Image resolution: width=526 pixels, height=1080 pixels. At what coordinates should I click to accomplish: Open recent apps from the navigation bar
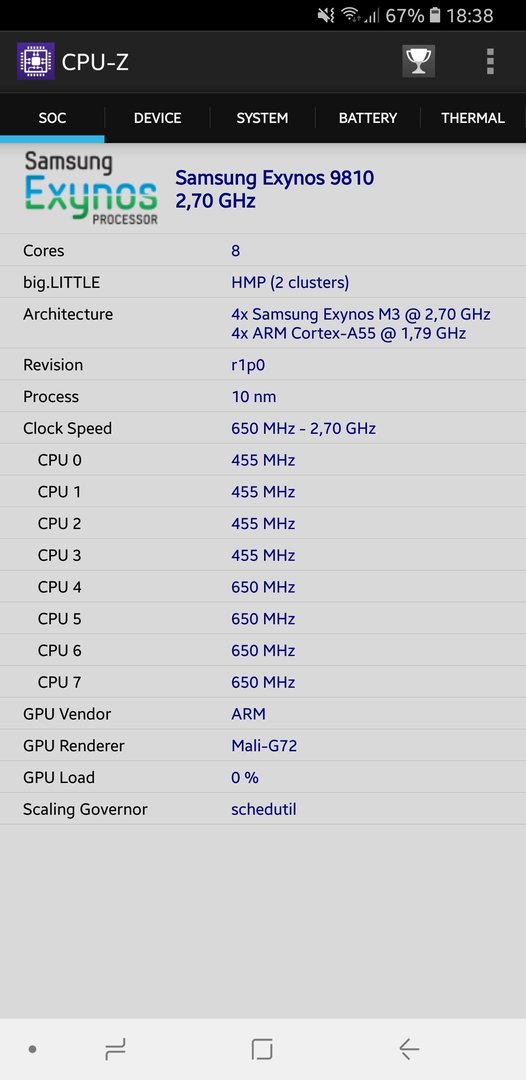coord(116,1049)
